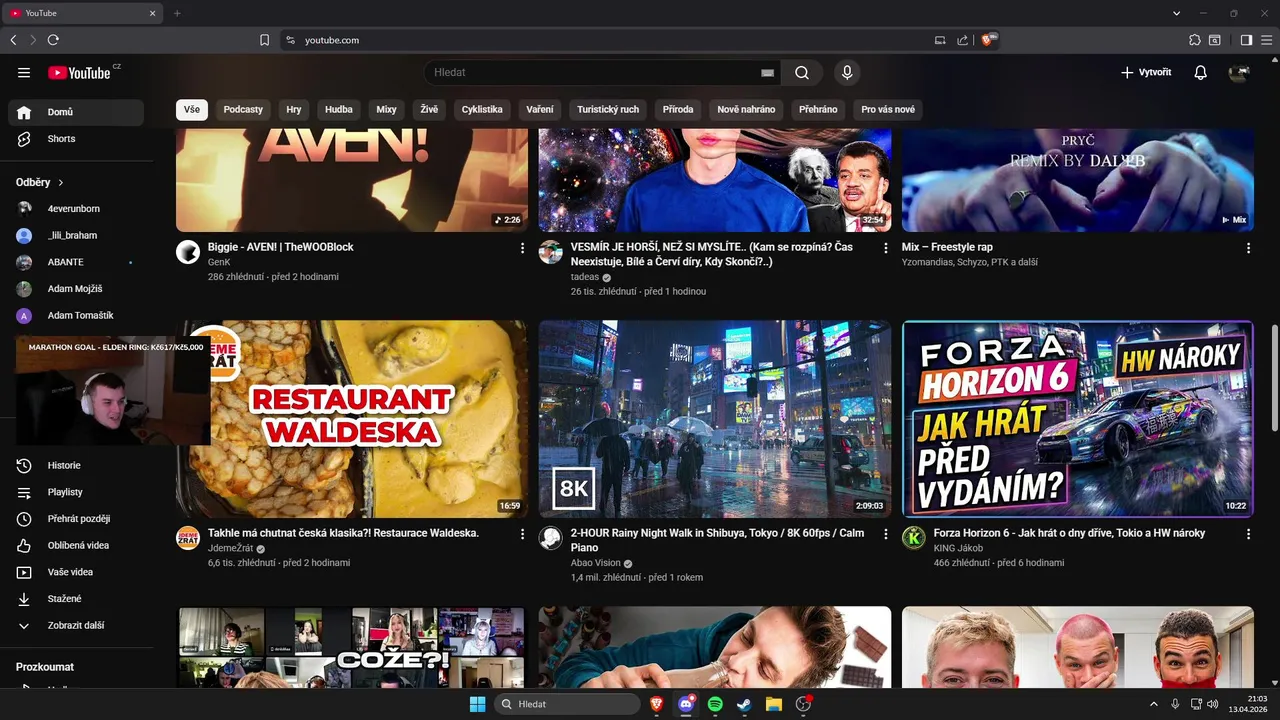Start voice search with the microphone icon
The image size is (1280, 720).
pyautogui.click(x=847, y=72)
